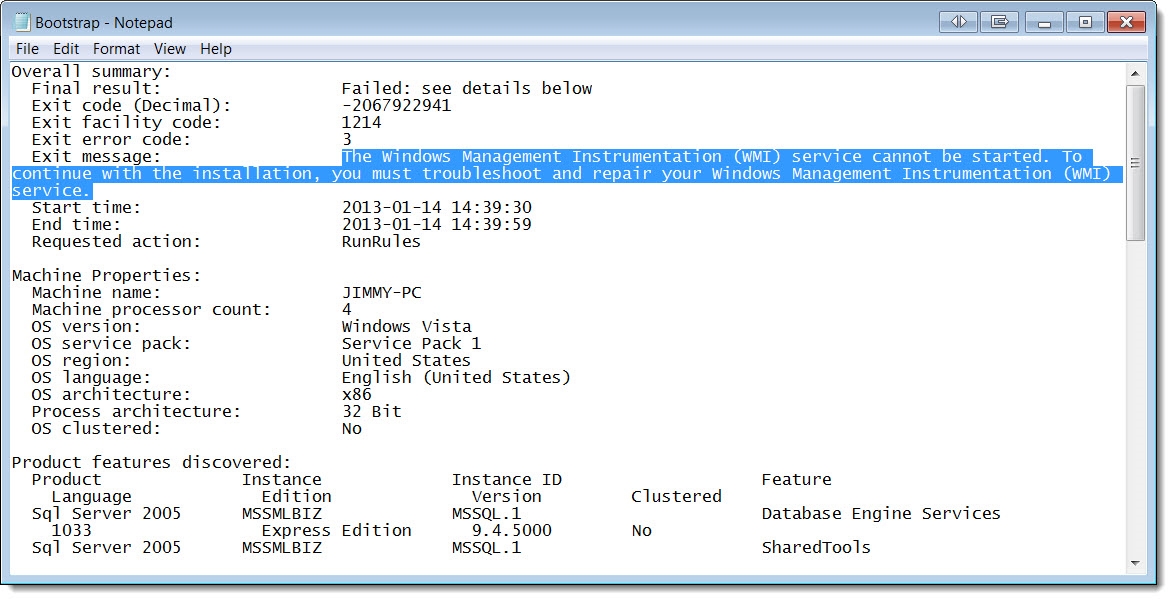Open the Edit menu

pos(66,49)
